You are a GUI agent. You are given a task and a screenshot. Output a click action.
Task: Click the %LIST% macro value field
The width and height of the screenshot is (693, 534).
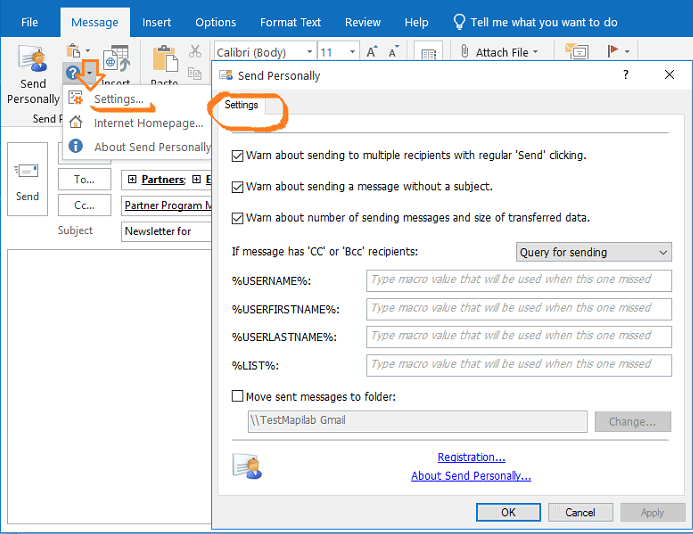(x=519, y=365)
